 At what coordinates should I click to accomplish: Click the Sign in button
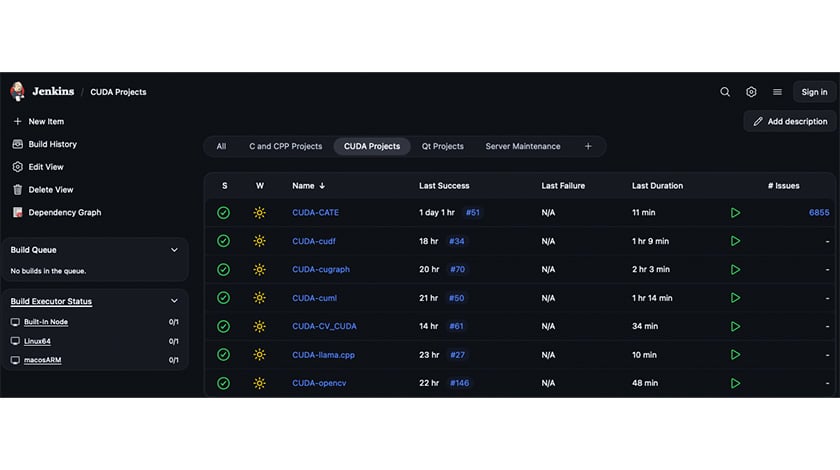tap(814, 92)
